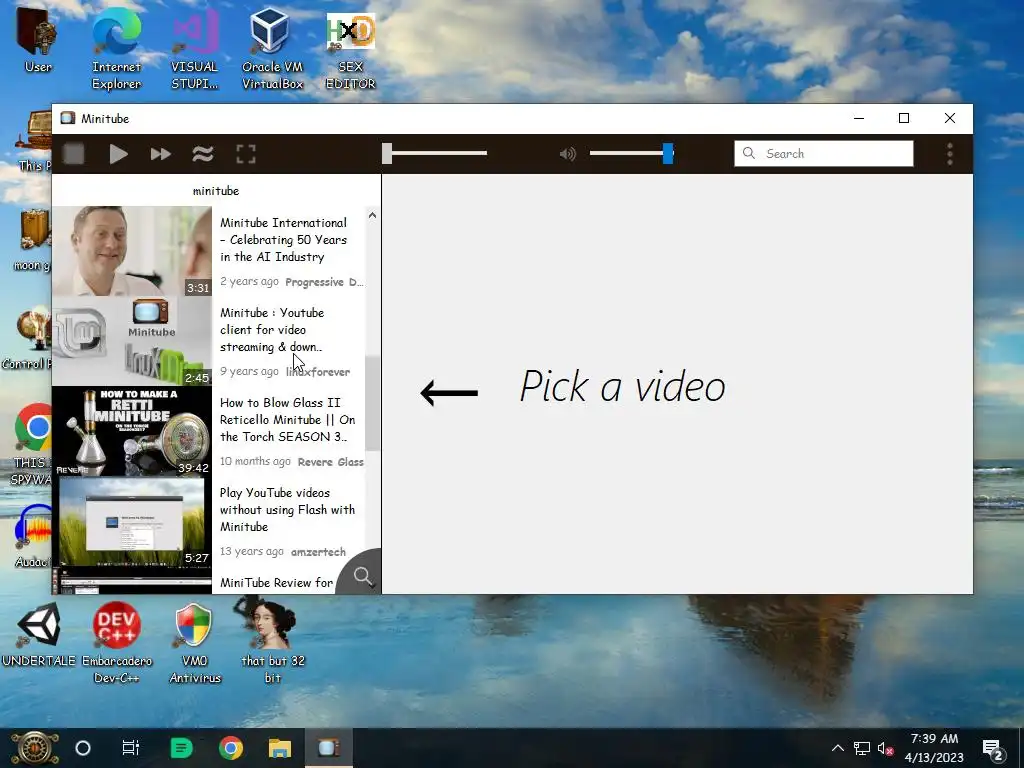The height and width of the screenshot is (768, 1024).
Task: Select 'Minitube International' video title
Action: coord(283,240)
